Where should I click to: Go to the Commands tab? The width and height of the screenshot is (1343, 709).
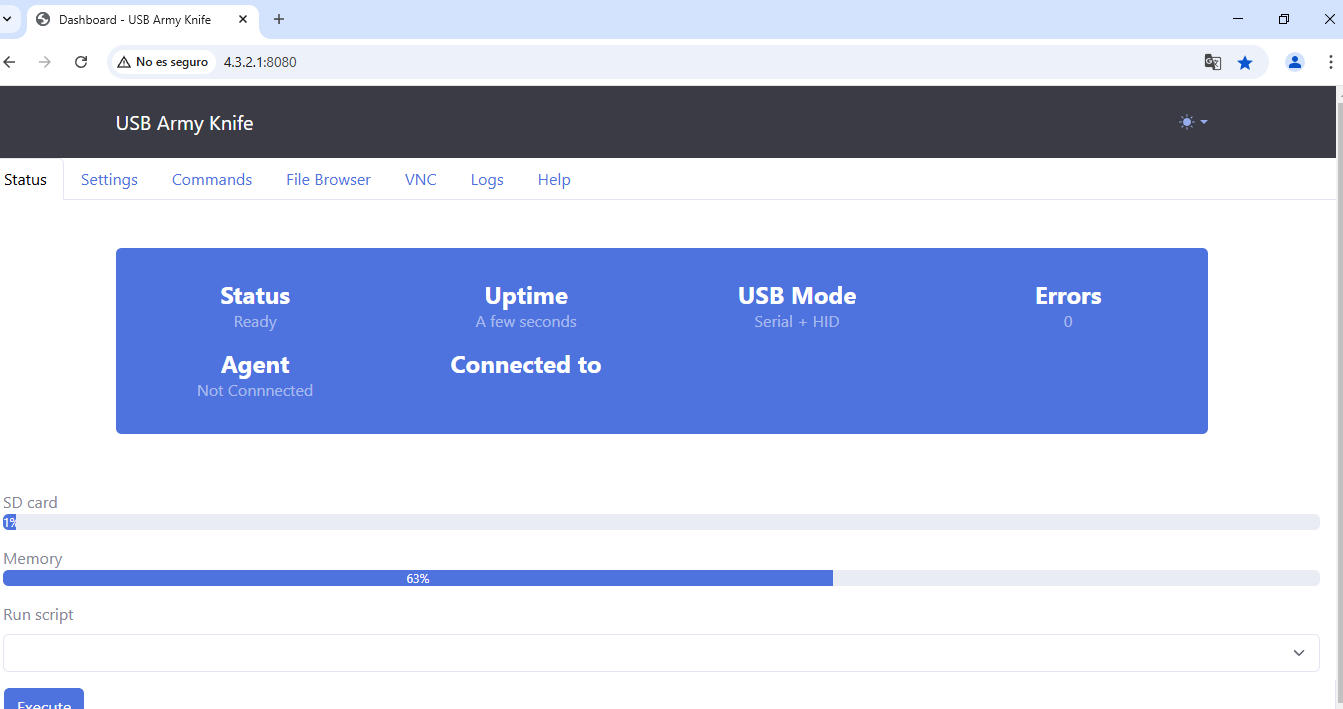point(212,180)
